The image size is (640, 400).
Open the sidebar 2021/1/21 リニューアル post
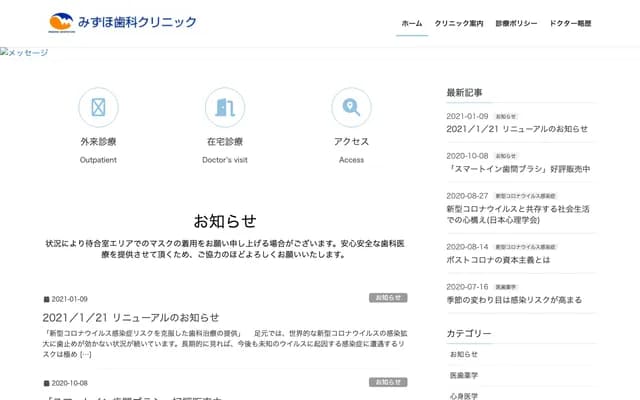517,129
